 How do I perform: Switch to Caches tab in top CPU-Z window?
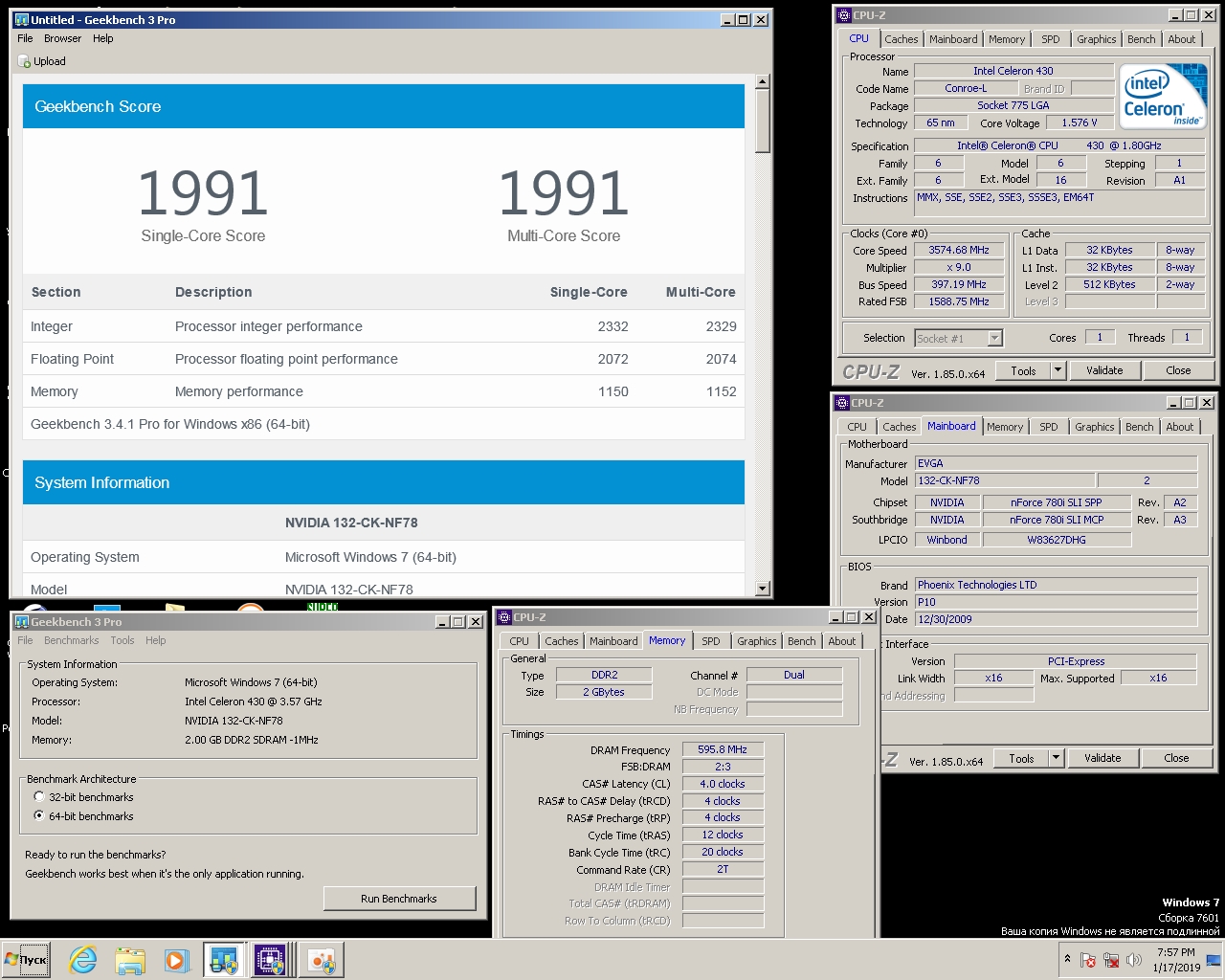[901, 39]
